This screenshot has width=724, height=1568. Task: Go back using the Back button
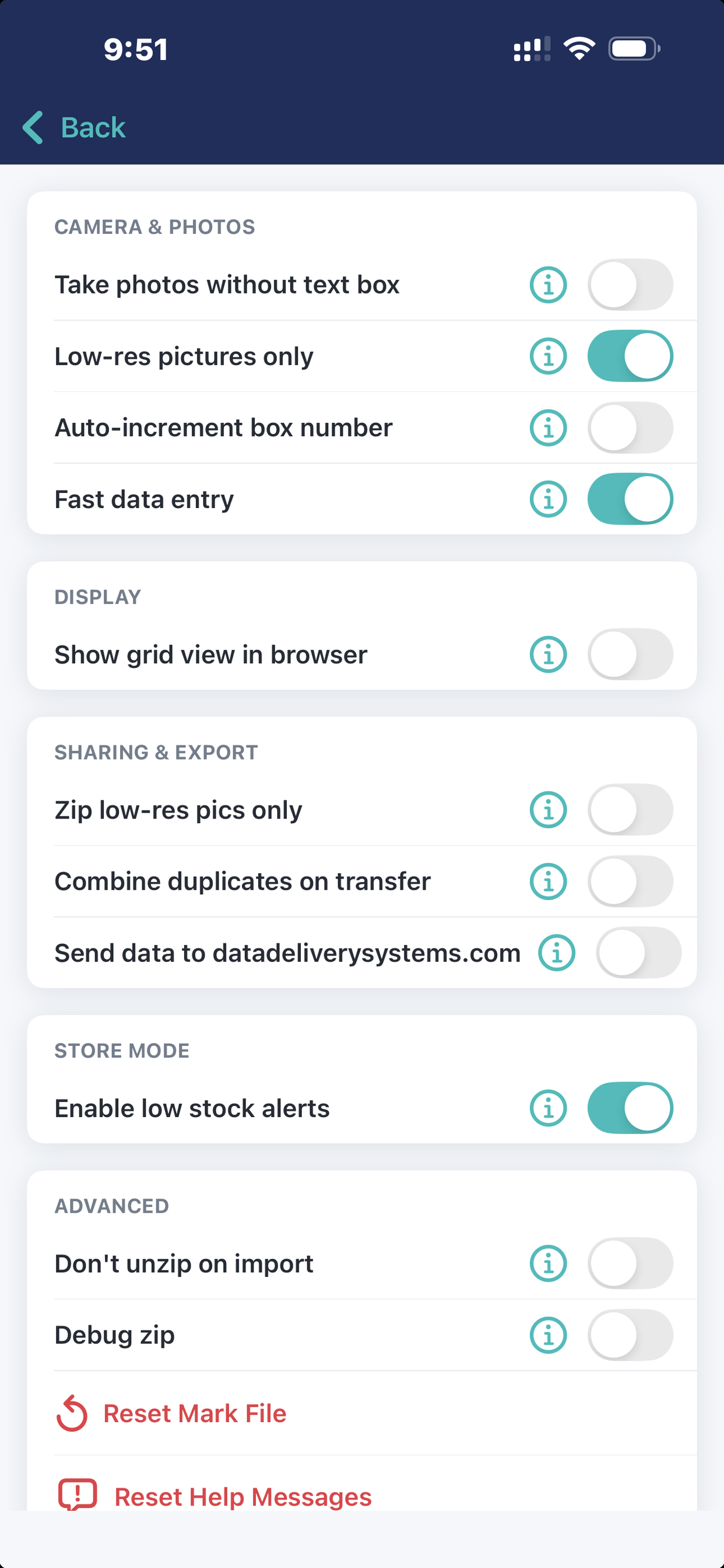(x=74, y=128)
